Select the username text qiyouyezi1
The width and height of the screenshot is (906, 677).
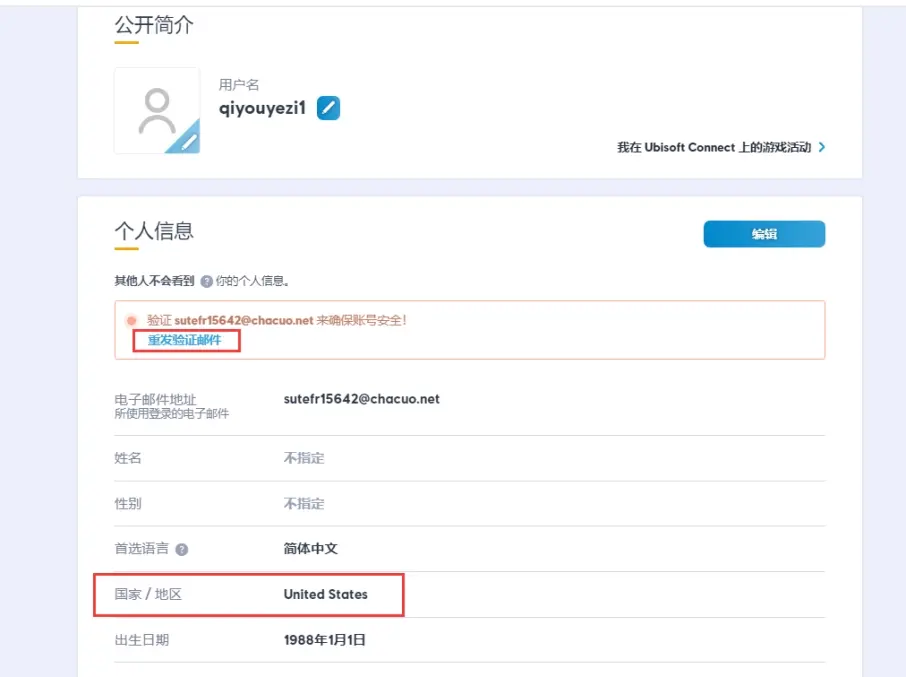click(x=262, y=108)
